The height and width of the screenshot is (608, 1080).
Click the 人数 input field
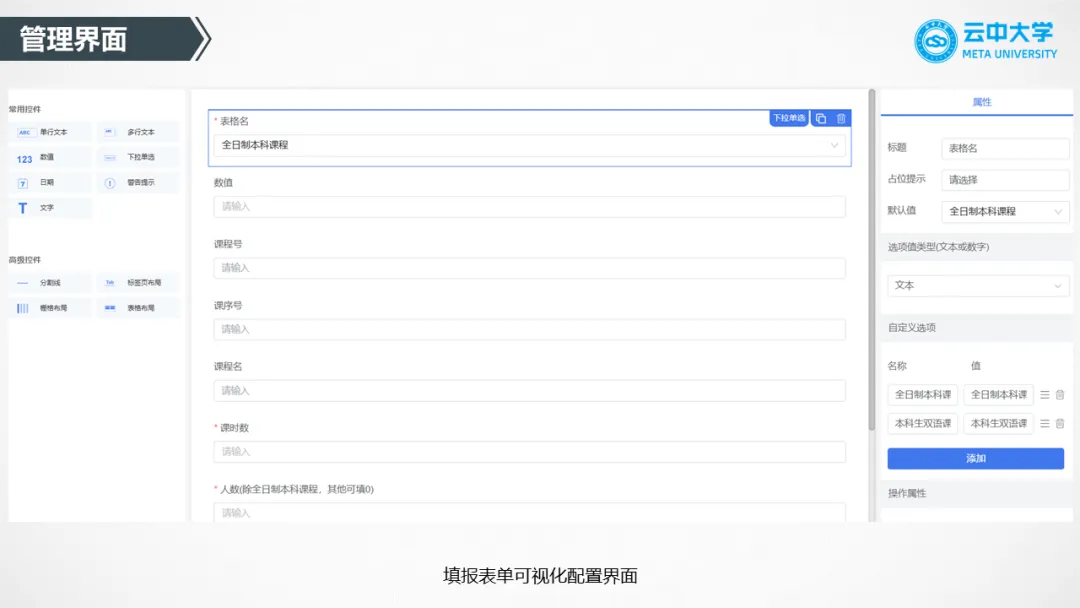click(x=529, y=512)
